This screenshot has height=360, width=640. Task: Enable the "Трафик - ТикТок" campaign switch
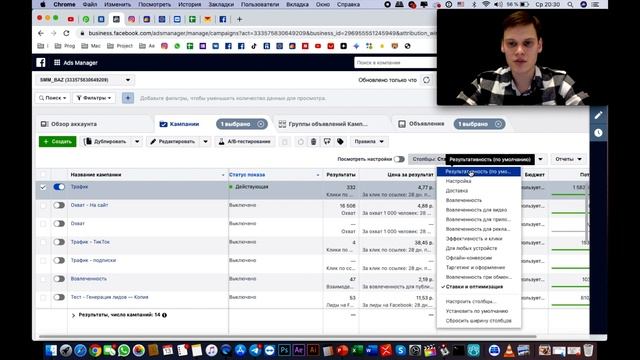(59, 242)
